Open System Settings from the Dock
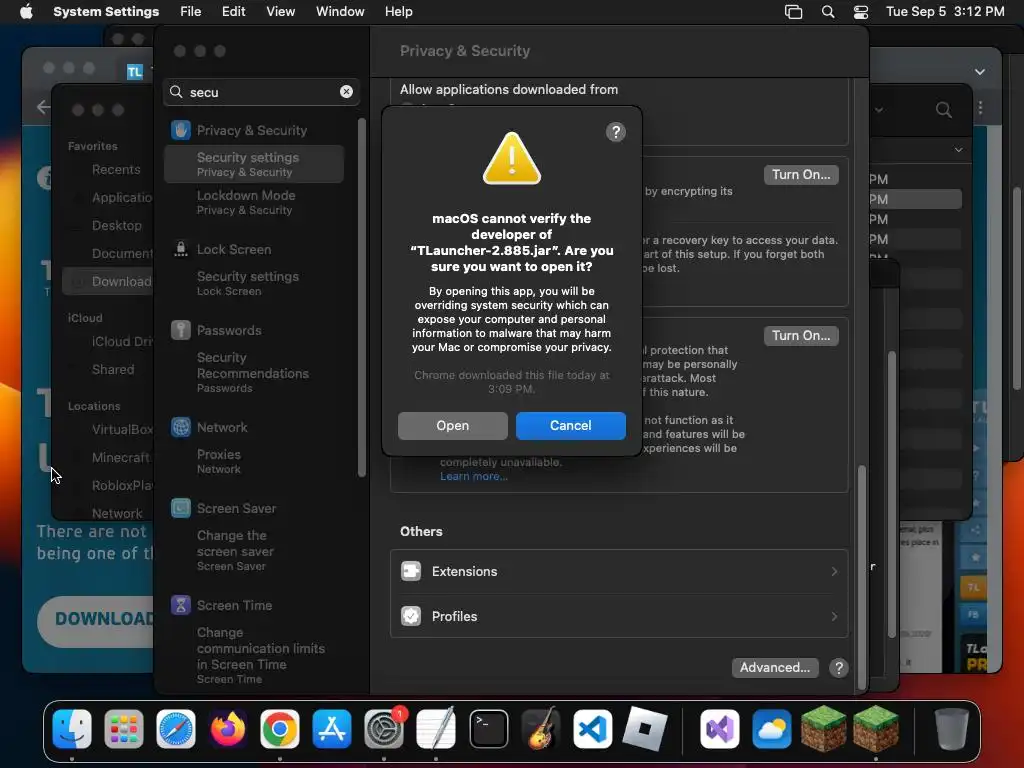 click(x=383, y=728)
